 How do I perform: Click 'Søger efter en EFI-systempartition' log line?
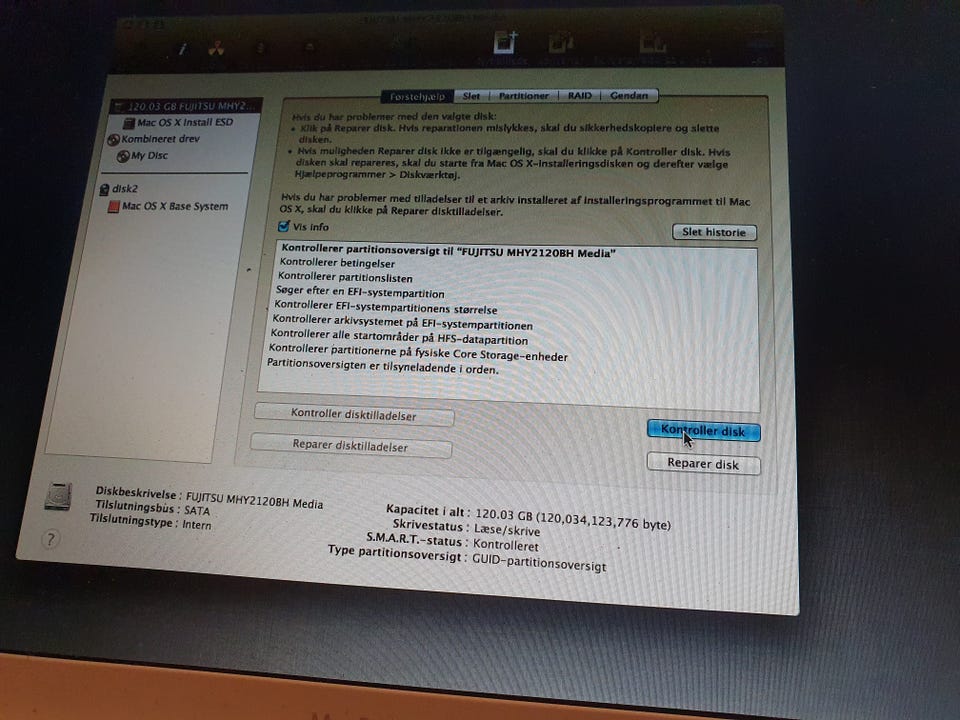click(x=360, y=292)
